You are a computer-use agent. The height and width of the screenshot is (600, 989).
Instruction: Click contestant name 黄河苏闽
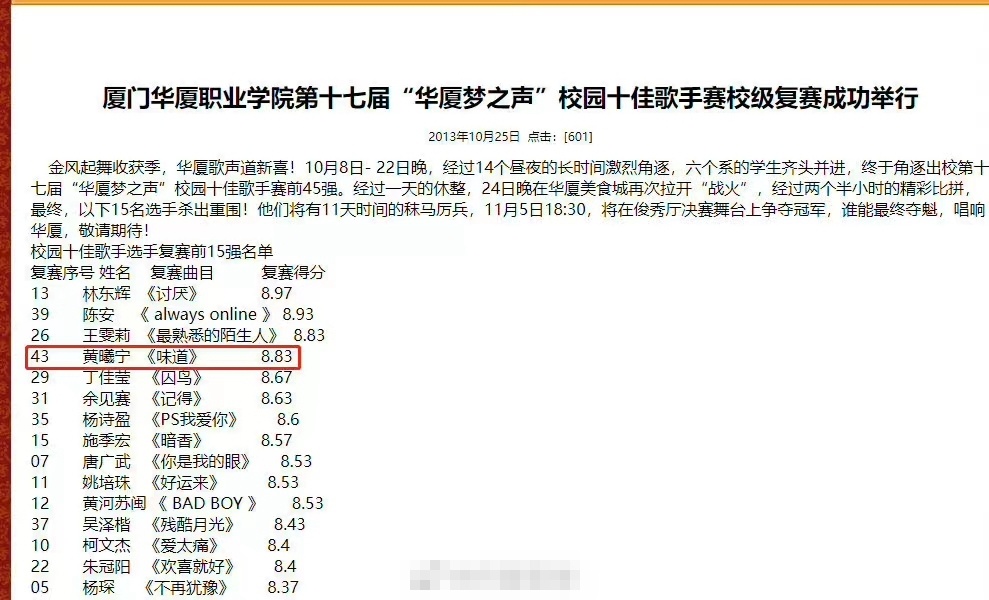click(x=114, y=503)
